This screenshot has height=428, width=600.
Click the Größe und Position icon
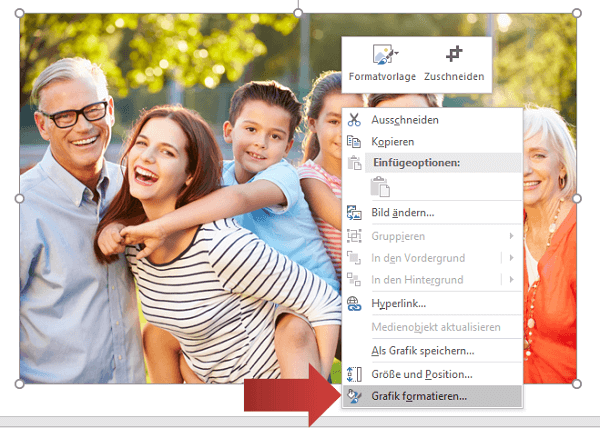click(x=354, y=374)
